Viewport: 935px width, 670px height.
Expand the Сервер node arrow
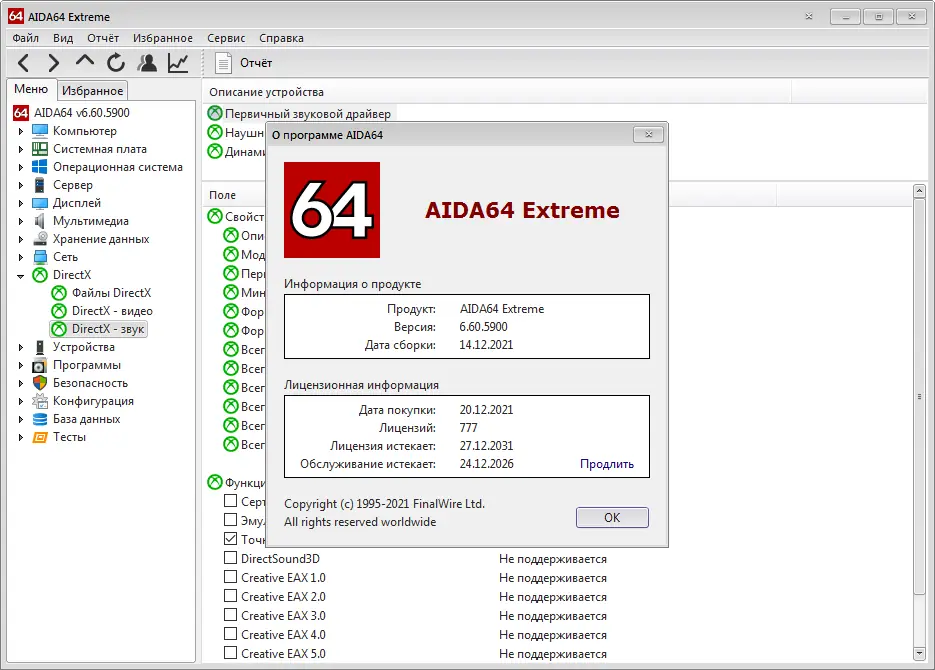pyautogui.click(x=21, y=185)
